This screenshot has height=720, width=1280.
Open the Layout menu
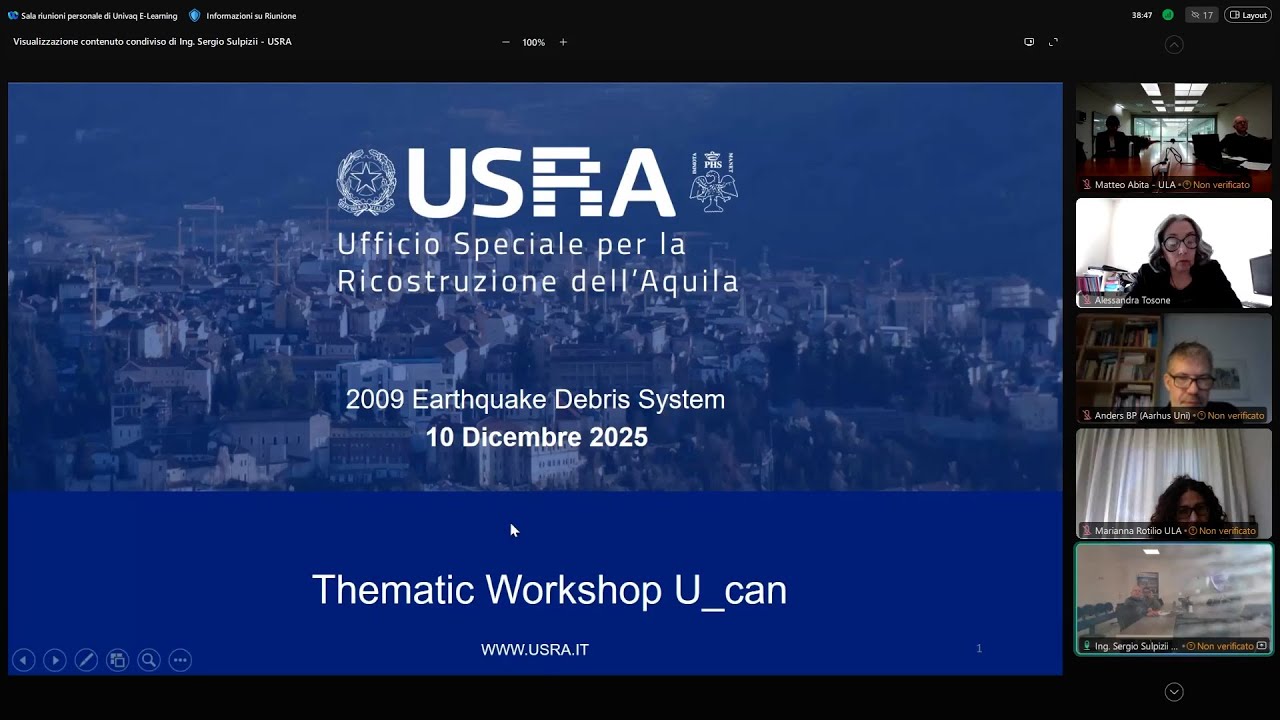pyautogui.click(x=1248, y=15)
